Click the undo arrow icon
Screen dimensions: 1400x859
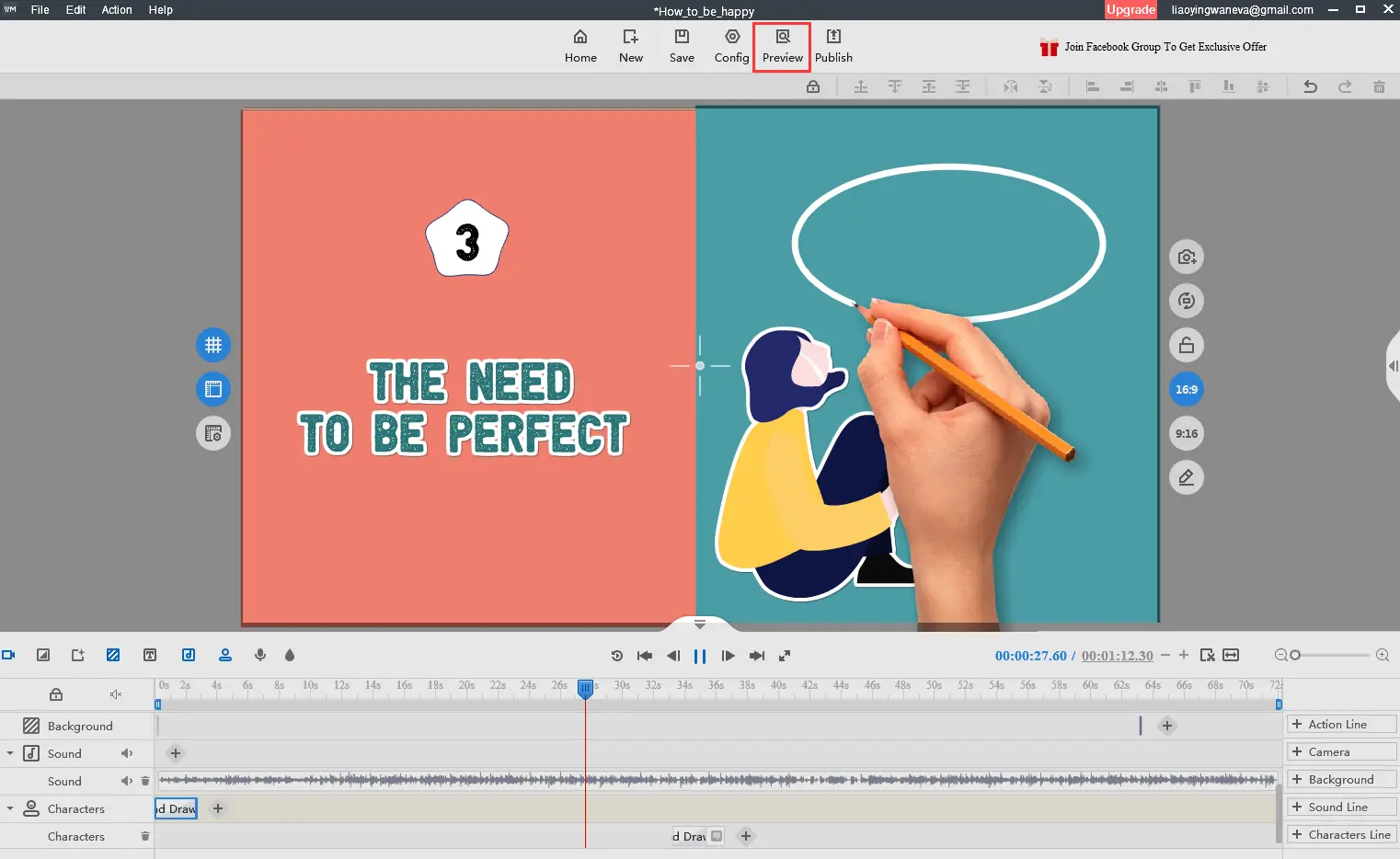(1310, 86)
